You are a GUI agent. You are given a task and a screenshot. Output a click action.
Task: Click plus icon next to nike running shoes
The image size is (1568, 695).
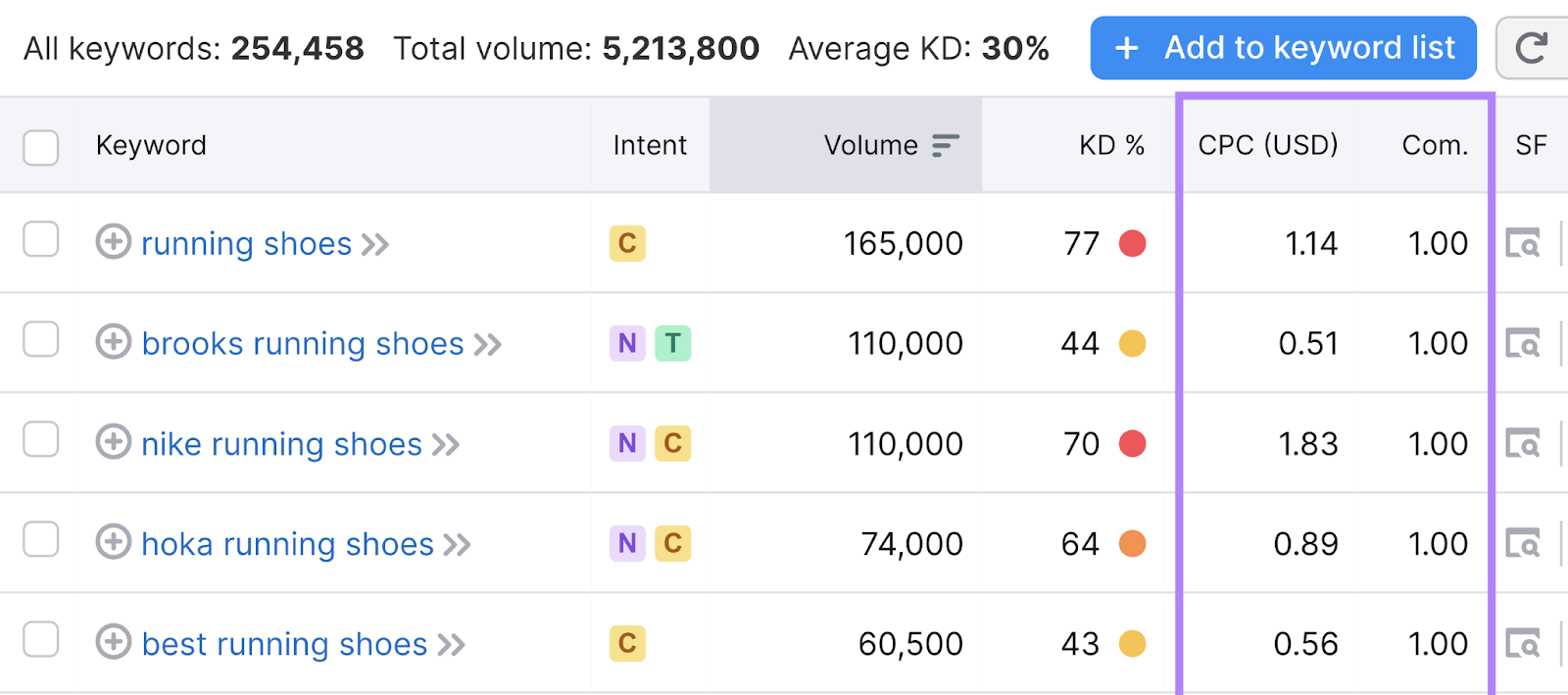[x=114, y=441]
